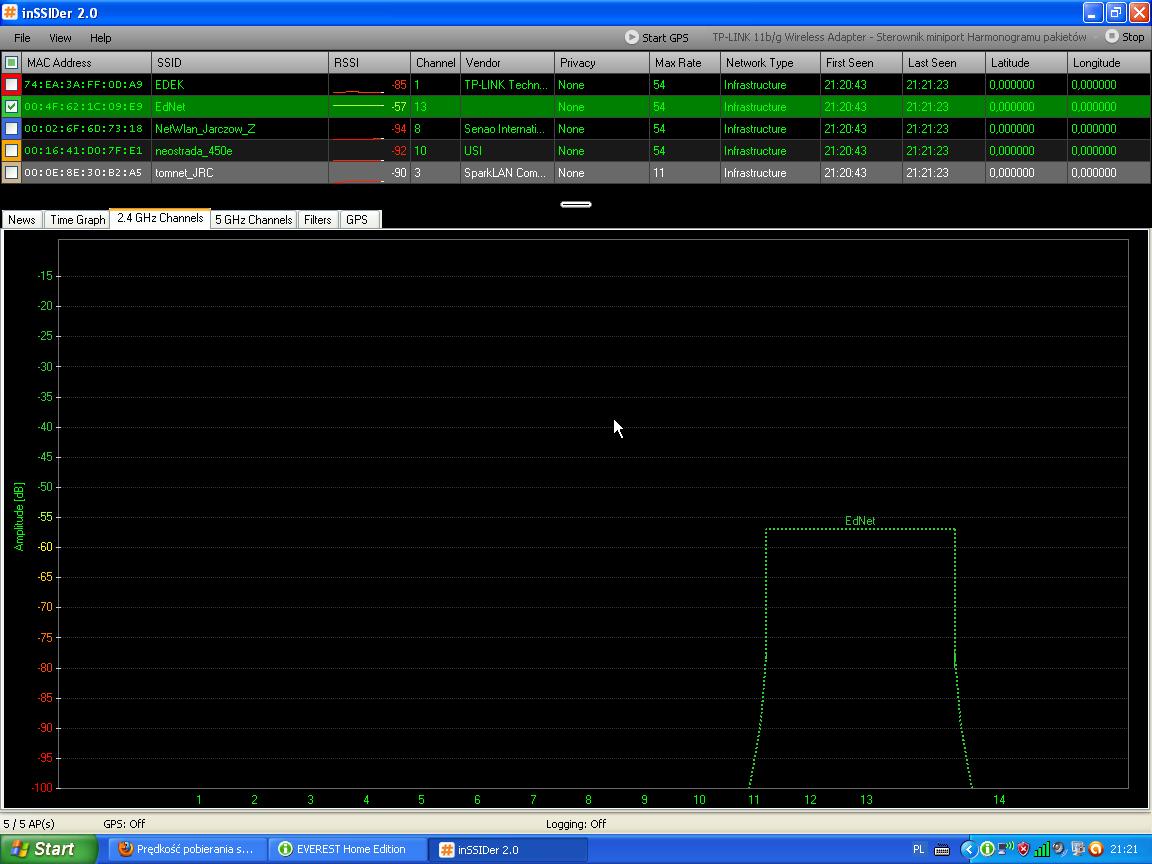This screenshot has height=864, width=1152.
Task: Click the 5 / 5 AP(s) status text
Action: point(29,824)
